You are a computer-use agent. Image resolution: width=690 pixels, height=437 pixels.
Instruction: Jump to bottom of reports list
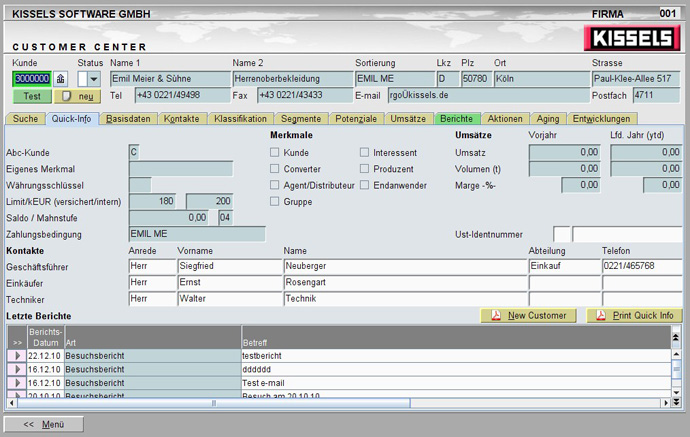click(676, 402)
